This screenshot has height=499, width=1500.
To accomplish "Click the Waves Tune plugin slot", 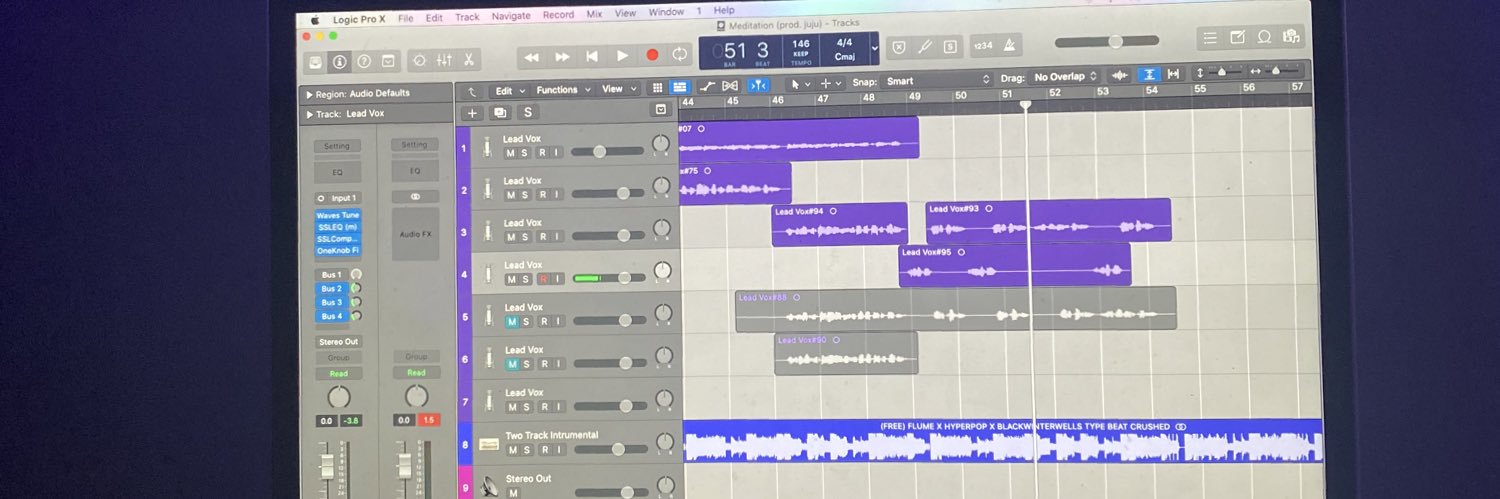I will tap(338, 215).
